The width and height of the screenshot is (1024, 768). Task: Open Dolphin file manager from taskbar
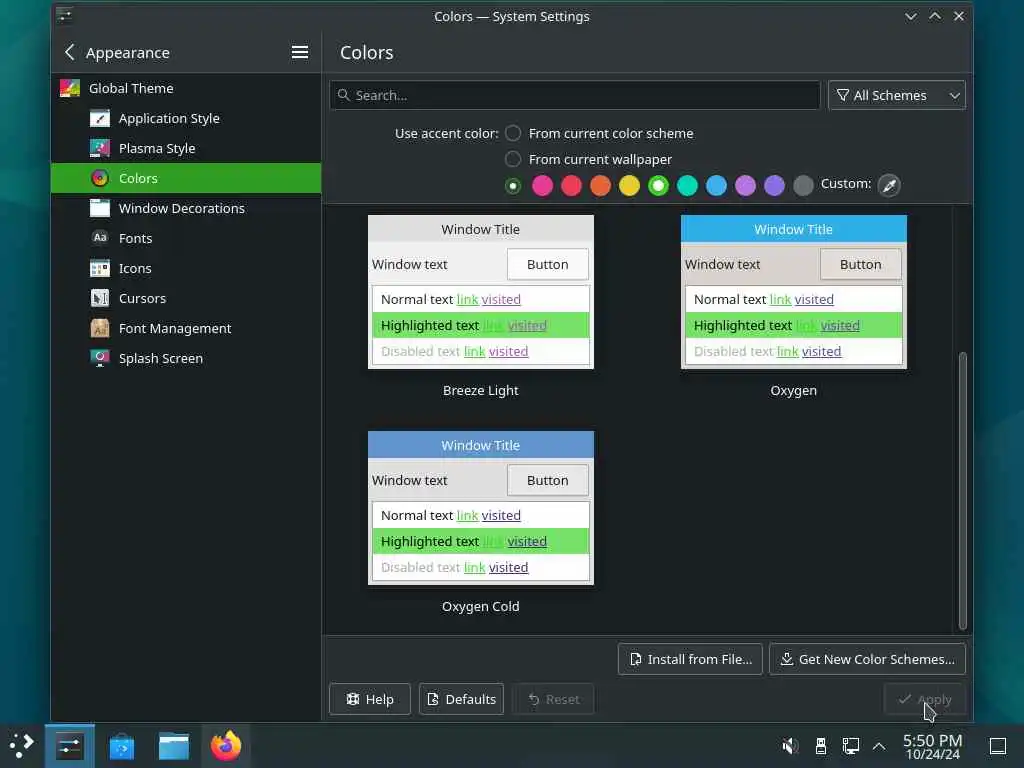coord(174,746)
